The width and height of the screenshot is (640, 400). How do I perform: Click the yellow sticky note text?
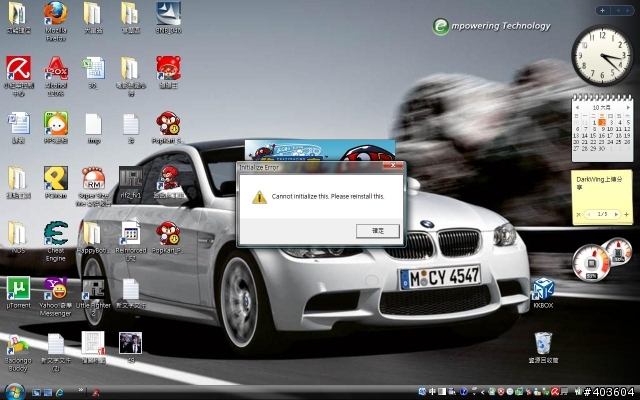pyautogui.click(x=599, y=183)
